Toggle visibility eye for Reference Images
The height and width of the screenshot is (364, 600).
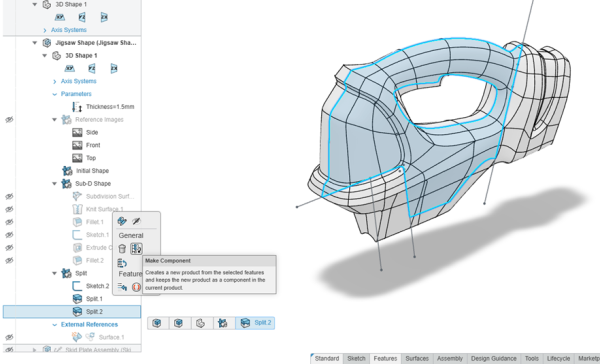(x=9, y=120)
